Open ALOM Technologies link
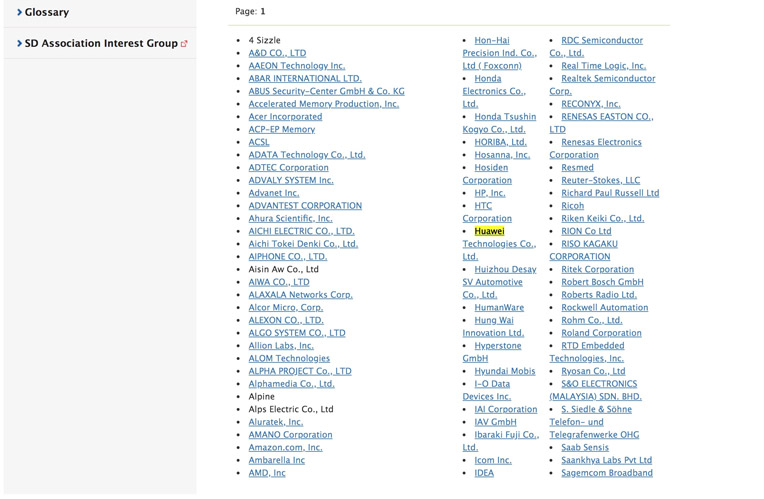 (289, 358)
